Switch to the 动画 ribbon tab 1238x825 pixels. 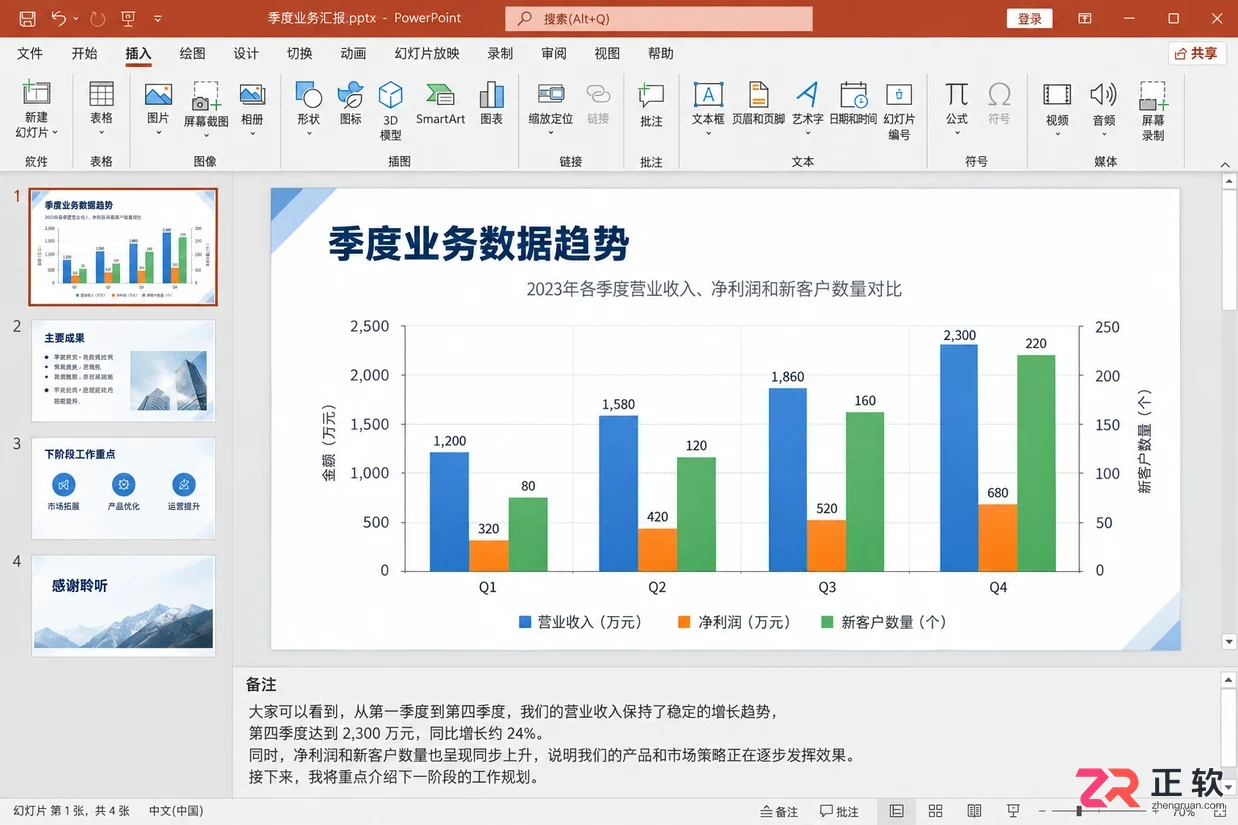pyautogui.click(x=353, y=54)
